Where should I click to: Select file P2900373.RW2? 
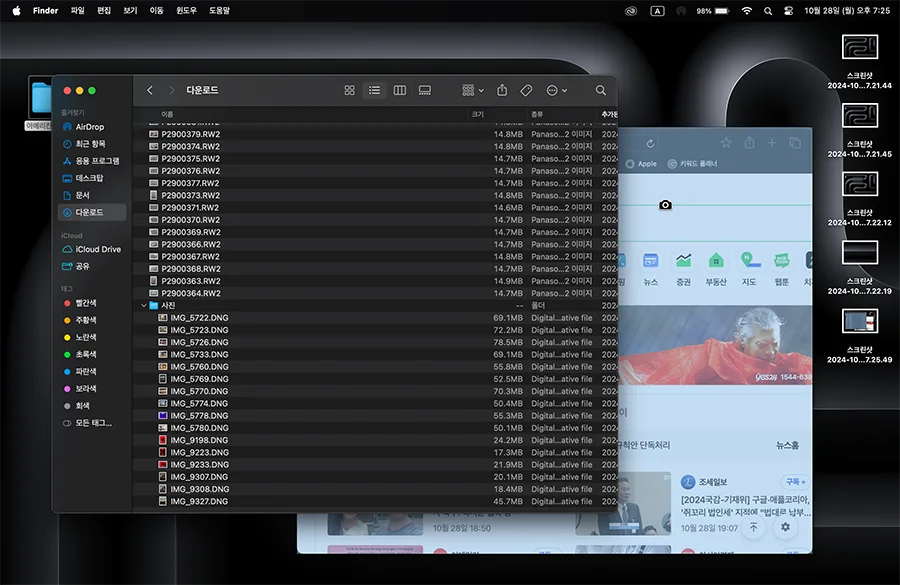tap(376, 195)
